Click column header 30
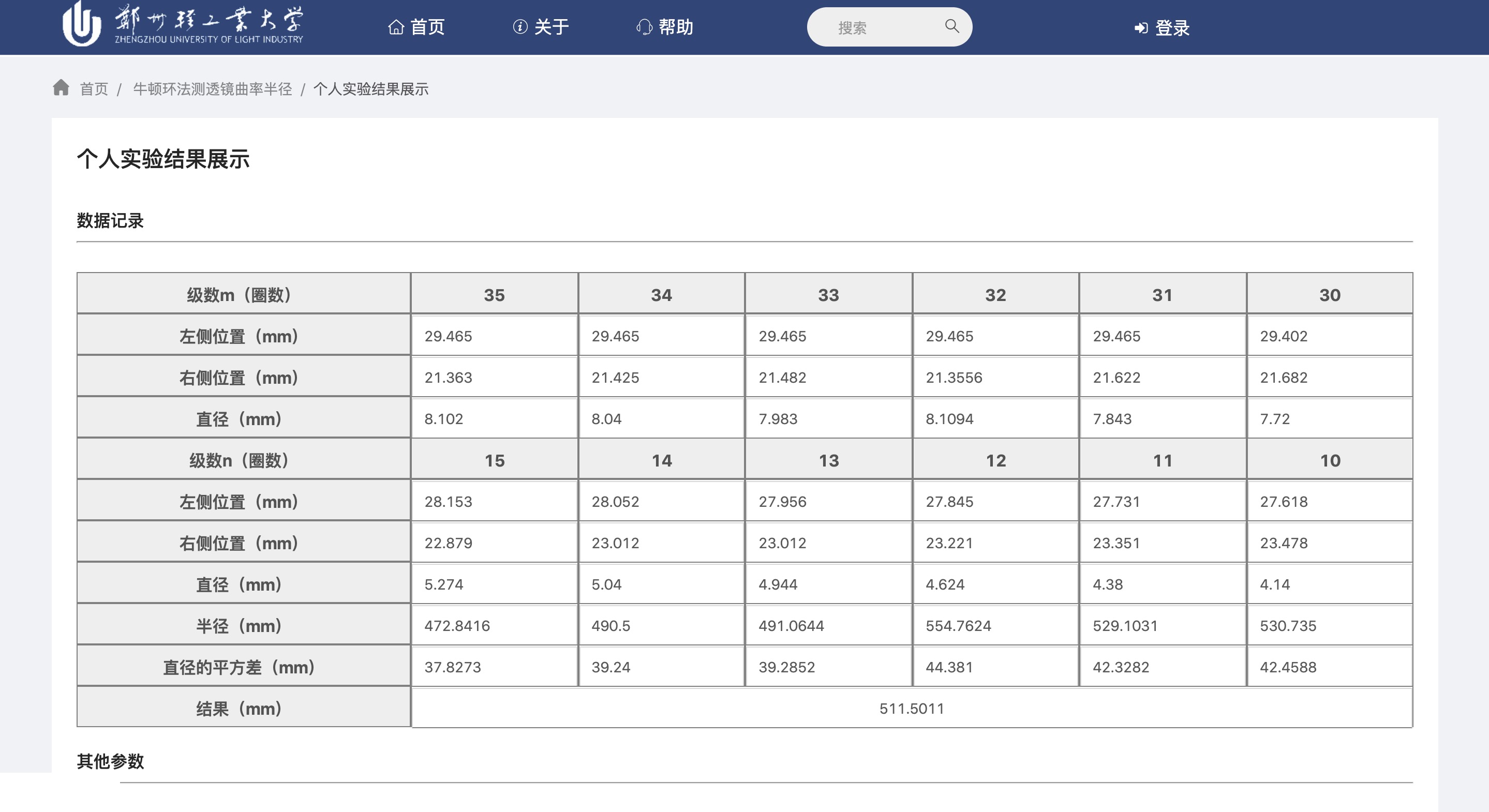This screenshot has width=1489, height=812. (x=1330, y=294)
